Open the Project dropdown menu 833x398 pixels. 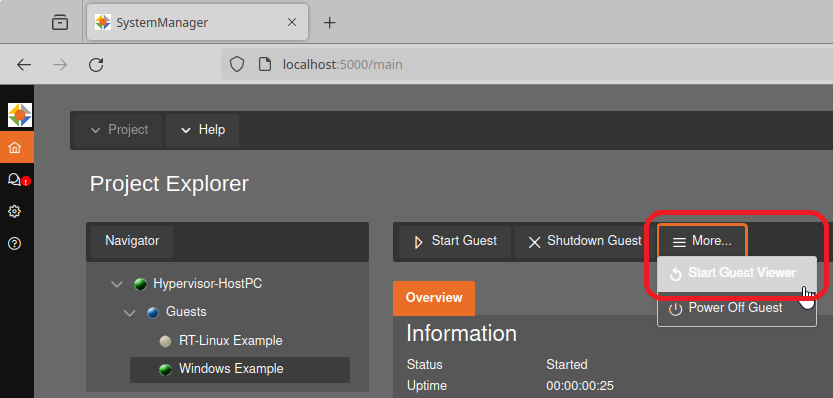(x=118, y=130)
